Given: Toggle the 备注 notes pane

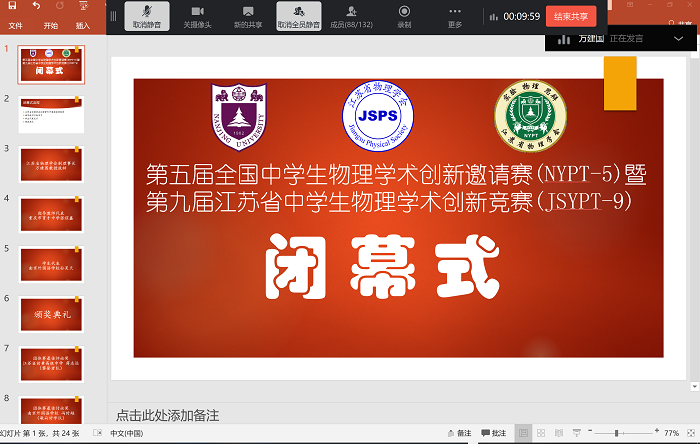Looking at the screenshot, I should pyautogui.click(x=459, y=433).
